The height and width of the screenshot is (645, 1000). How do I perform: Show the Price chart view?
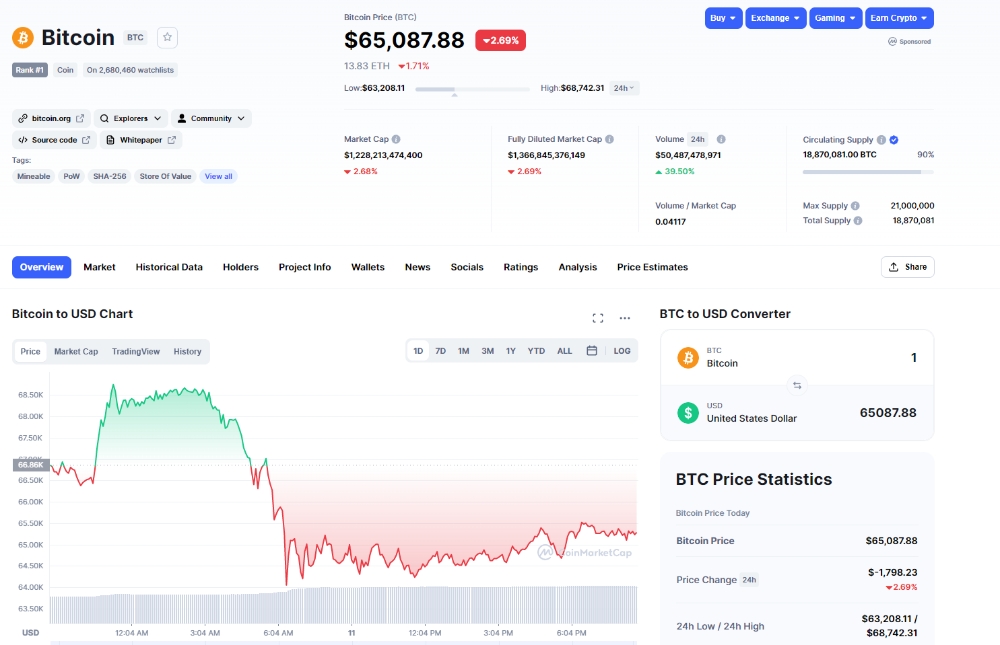(x=30, y=352)
